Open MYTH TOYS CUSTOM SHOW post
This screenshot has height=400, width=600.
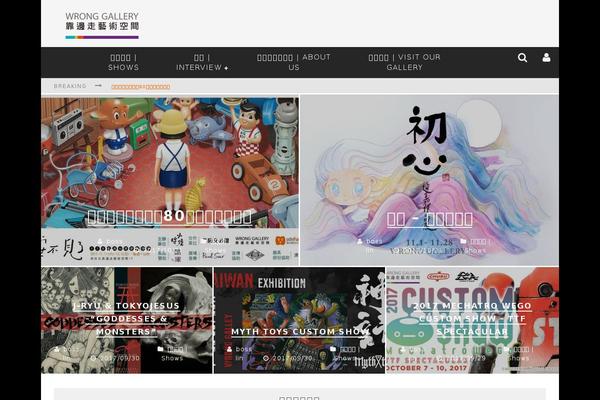tap(300, 331)
